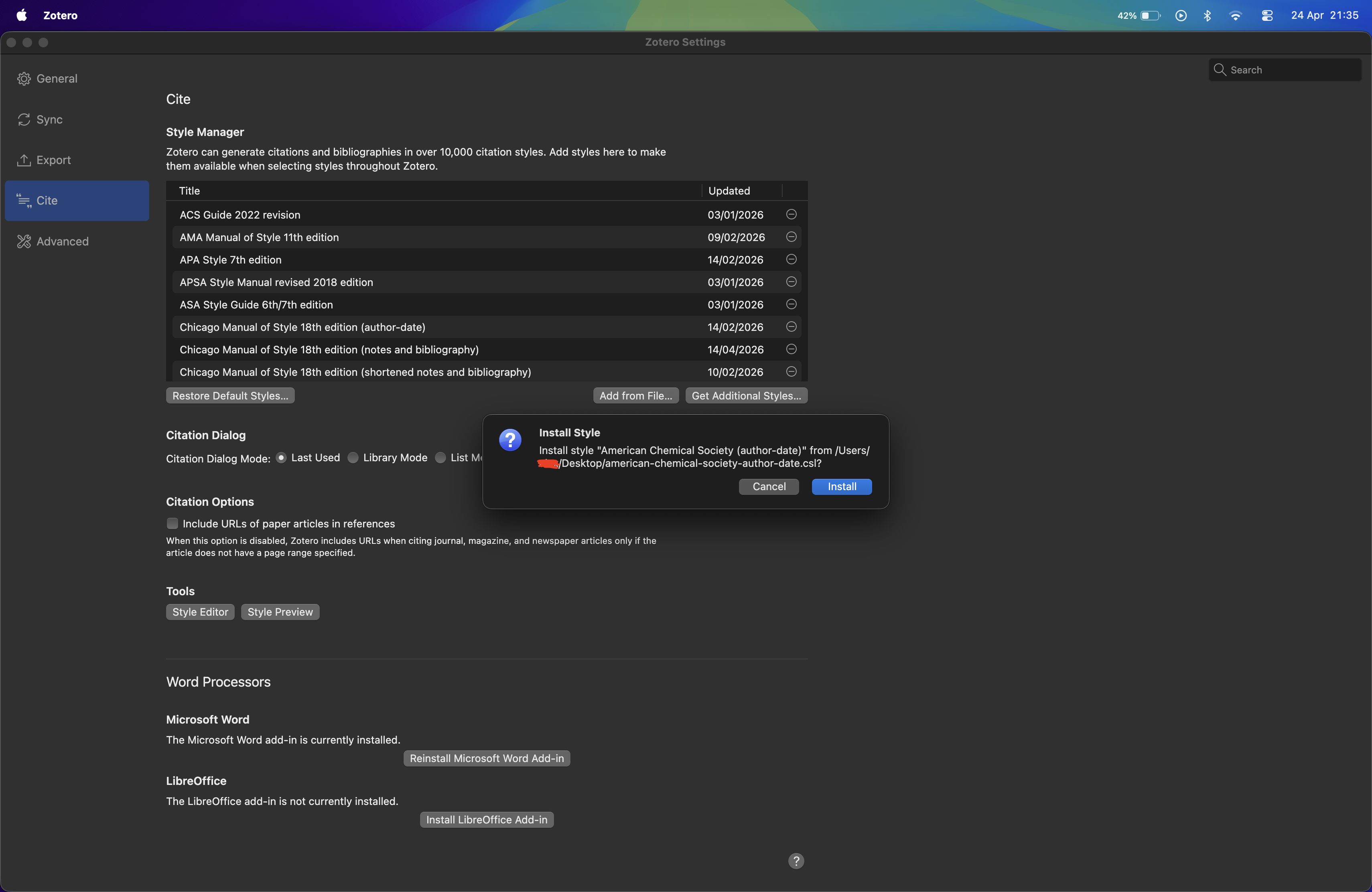Image resolution: width=1372 pixels, height=892 pixels.
Task: Click the Bluetooth icon in menu bar
Action: click(x=1207, y=16)
